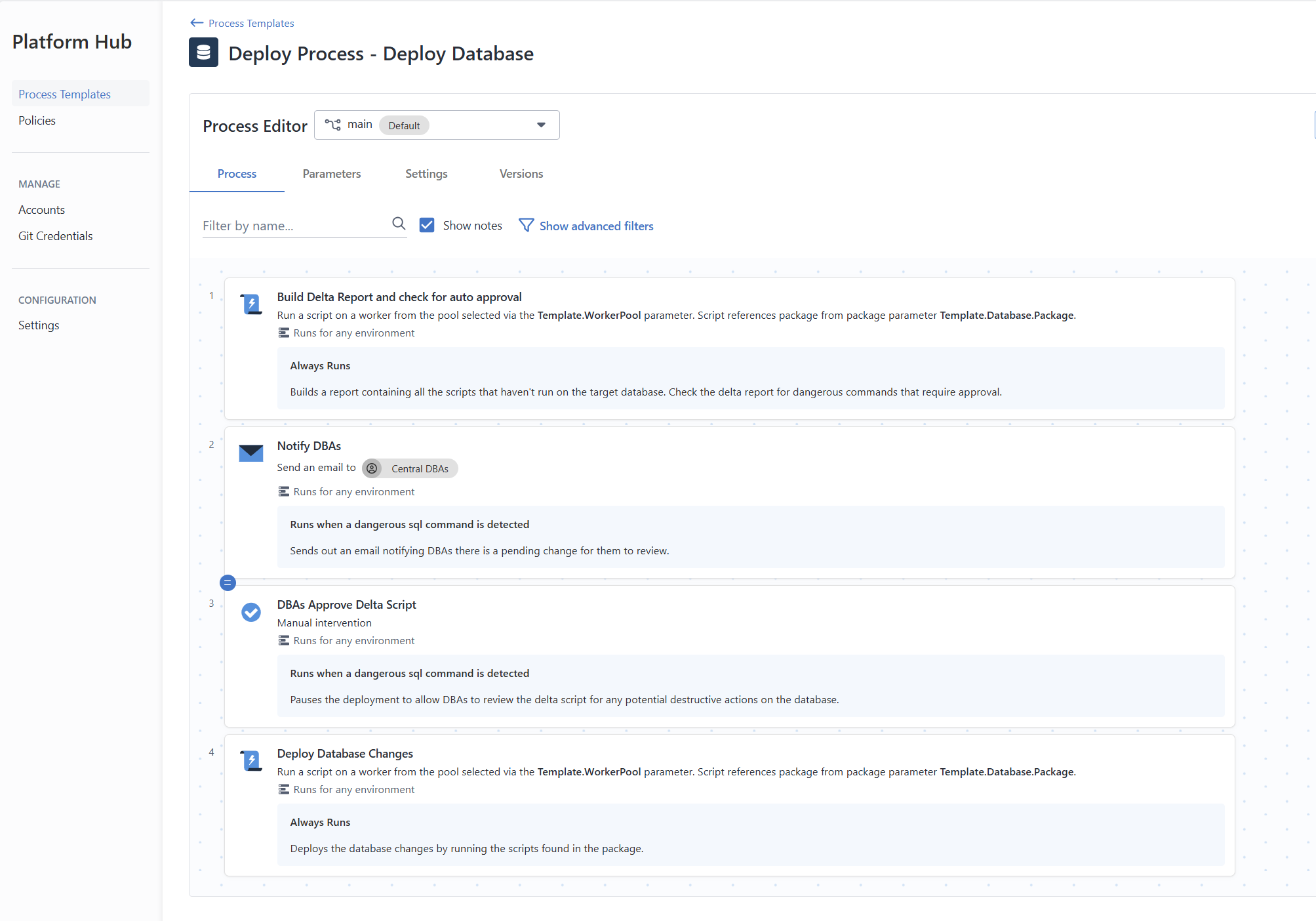Click the blue start-trigger circle between steps 2 and 3
Image resolution: width=1316 pixels, height=921 pixels.
tap(228, 583)
